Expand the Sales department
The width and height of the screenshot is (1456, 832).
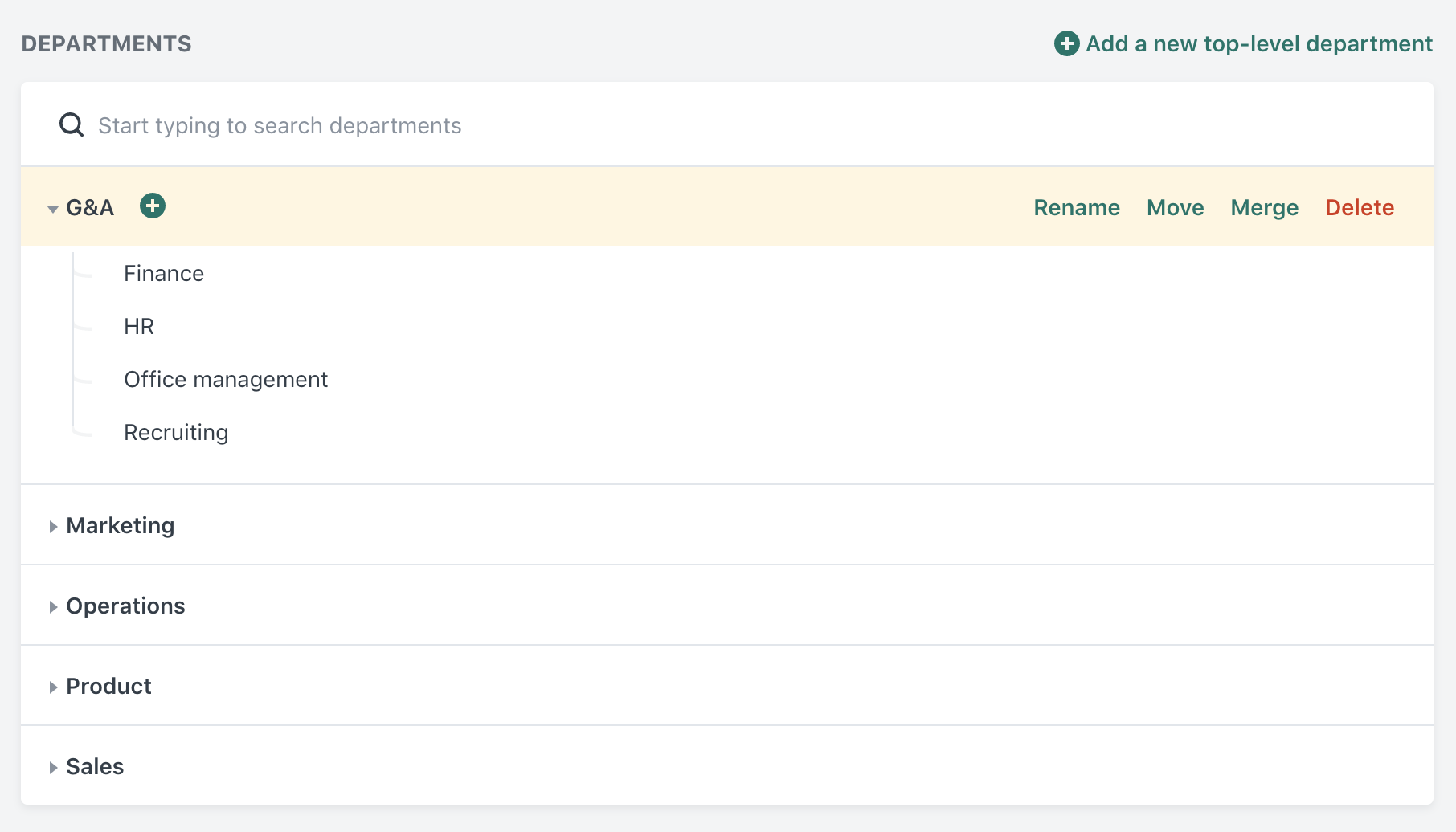coord(53,767)
